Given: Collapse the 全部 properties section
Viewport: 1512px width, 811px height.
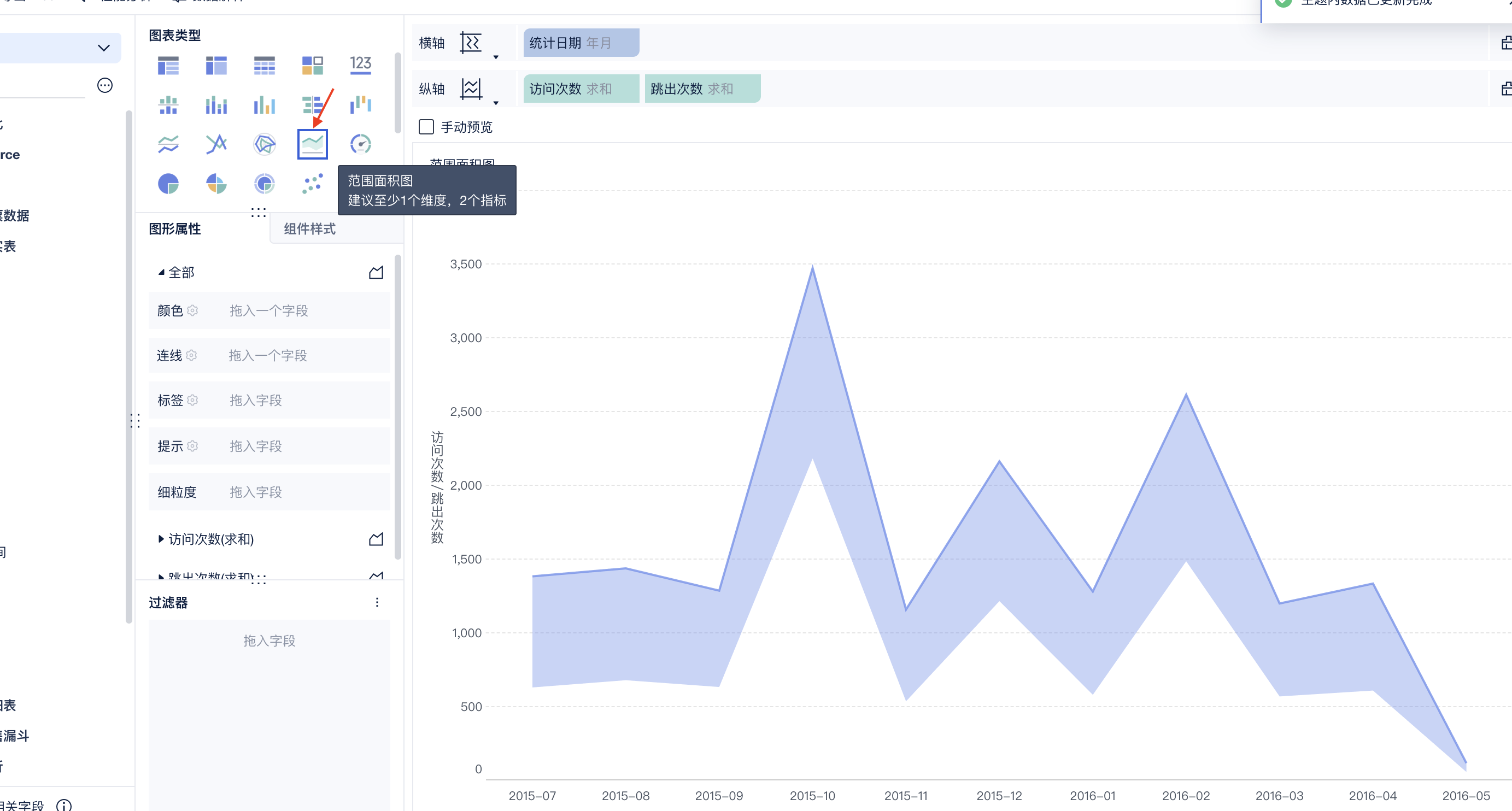Looking at the screenshot, I should 161,272.
